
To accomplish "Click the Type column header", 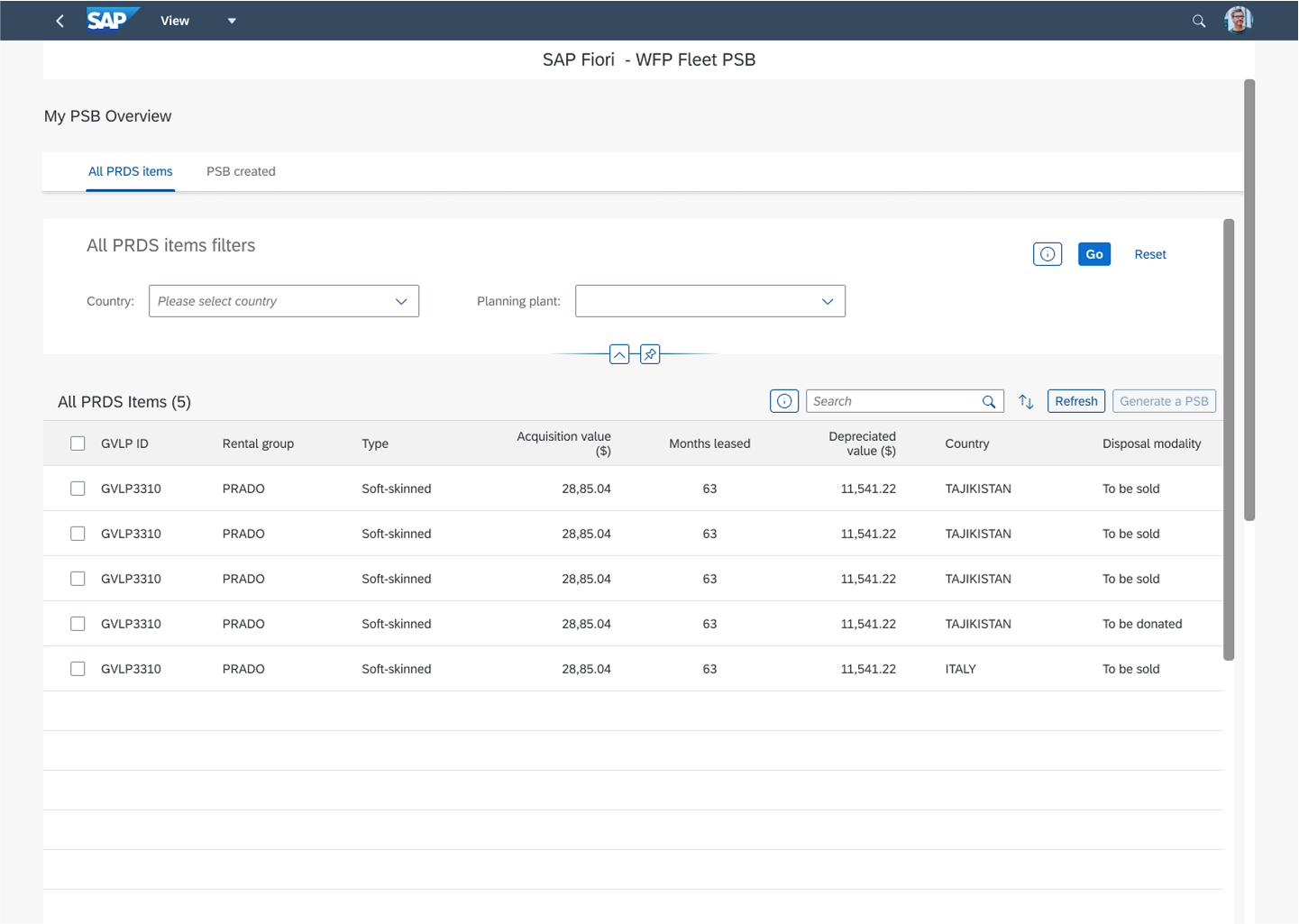I will (x=375, y=444).
